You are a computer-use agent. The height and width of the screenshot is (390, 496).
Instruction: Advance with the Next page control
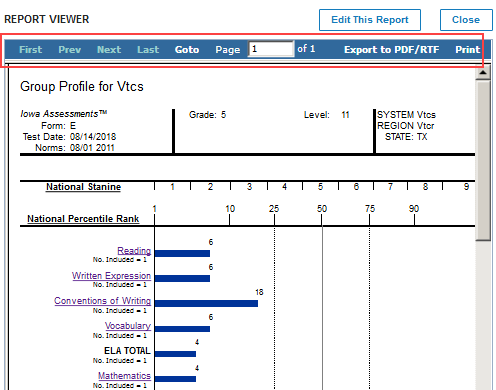pyautogui.click(x=109, y=50)
